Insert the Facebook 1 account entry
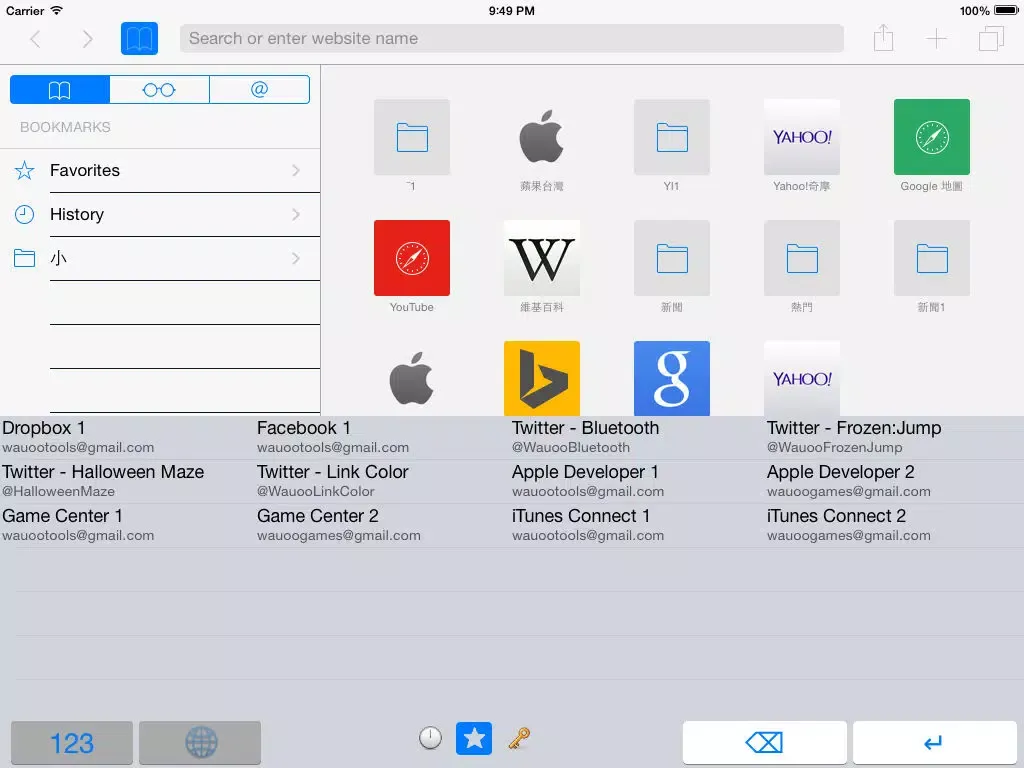 (x=382, y=438)
